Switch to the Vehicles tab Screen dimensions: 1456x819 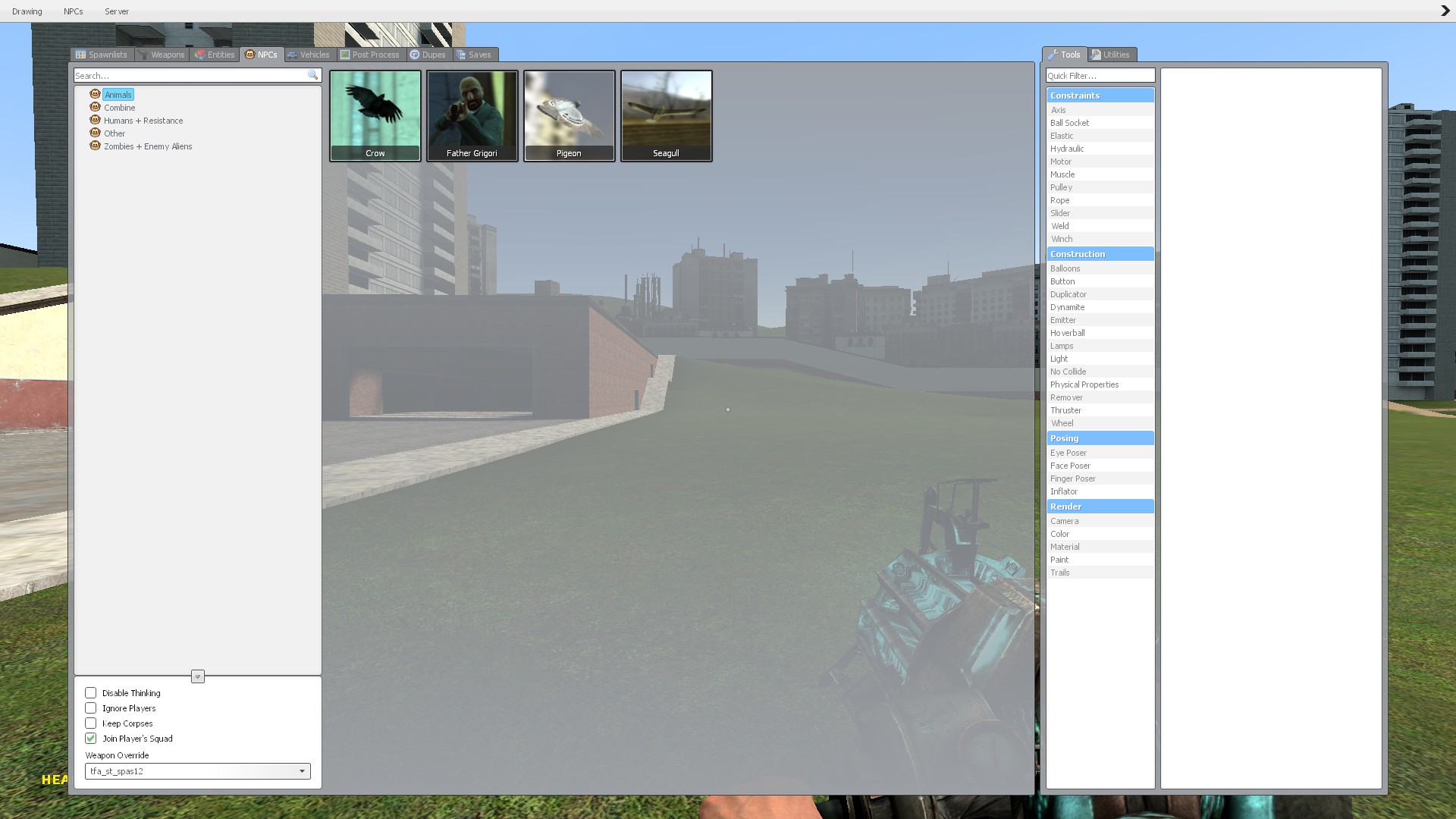click(x=309, y=55)
